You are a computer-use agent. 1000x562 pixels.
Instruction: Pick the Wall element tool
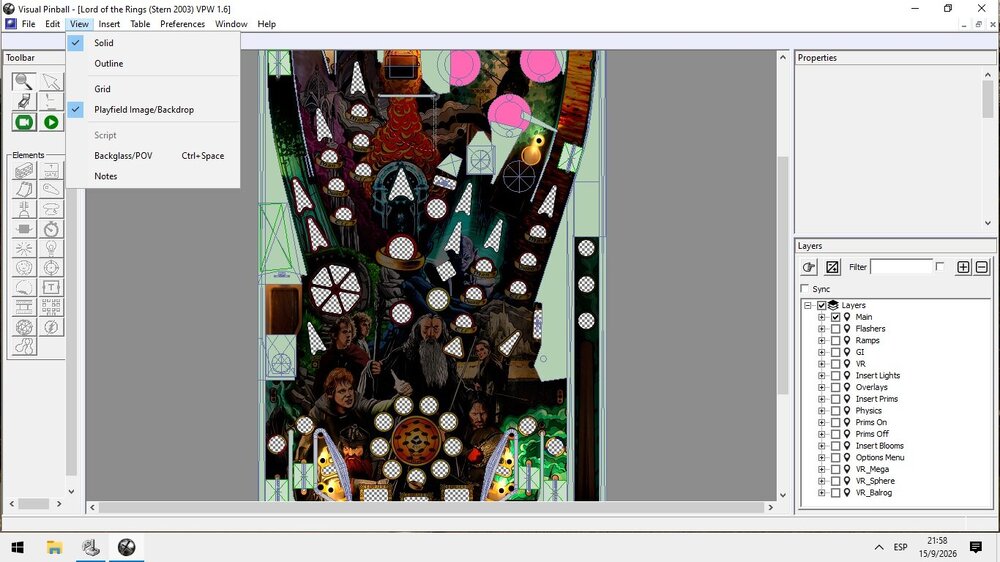tap(24, 170)
